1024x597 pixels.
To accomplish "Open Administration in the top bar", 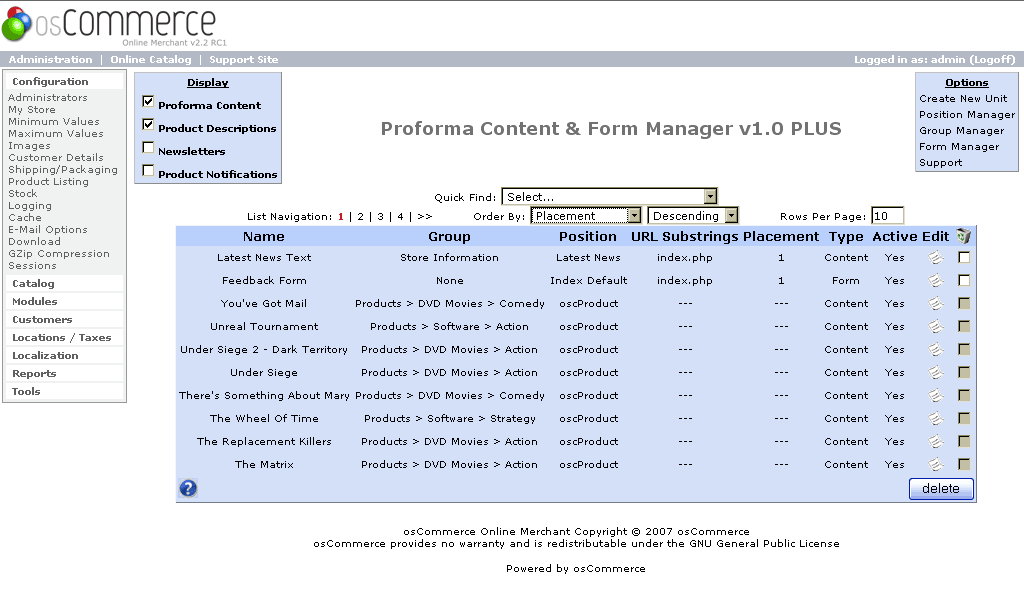I will click(50, 59).
